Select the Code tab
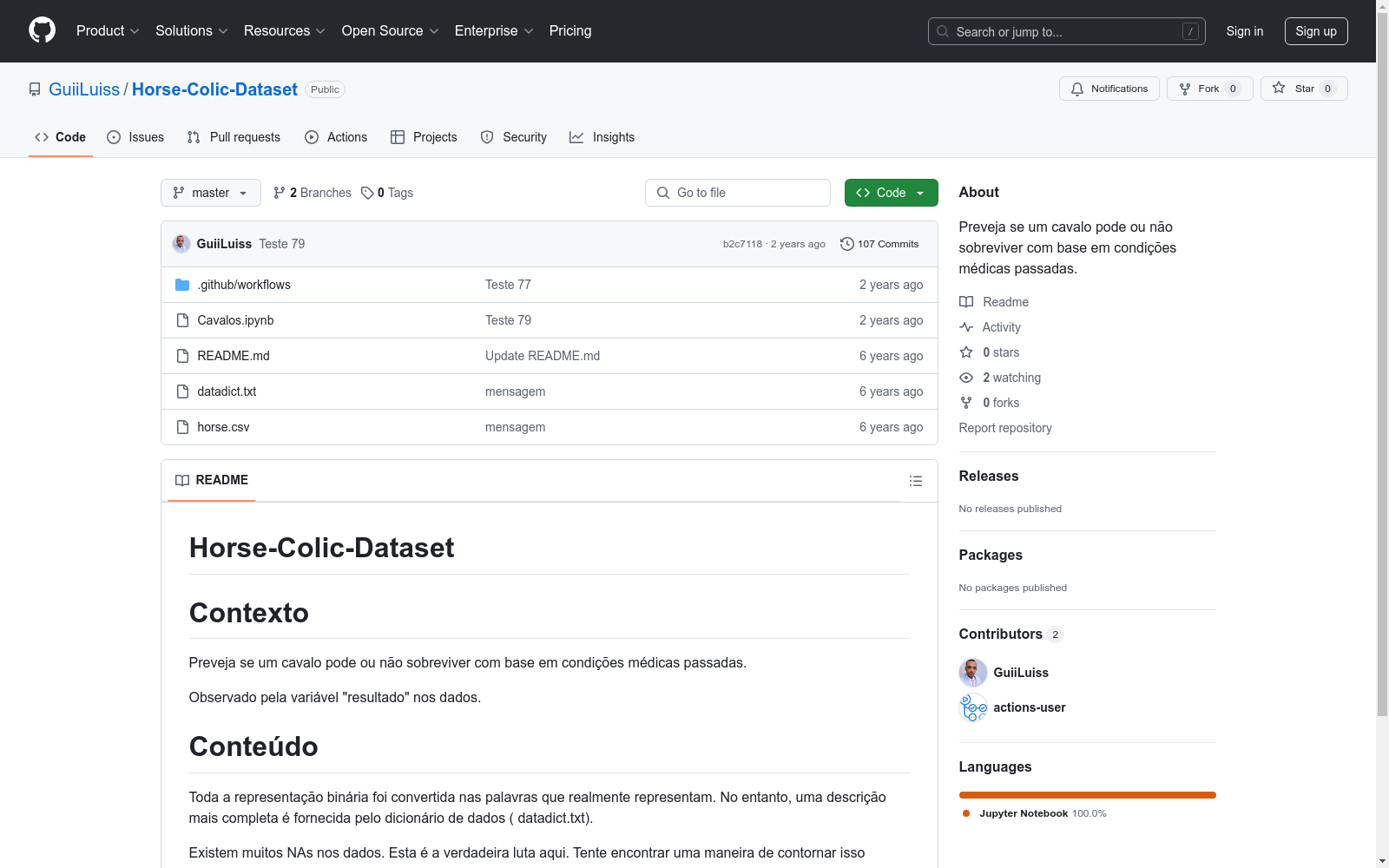1389x868 pixels. coord(61,137)
